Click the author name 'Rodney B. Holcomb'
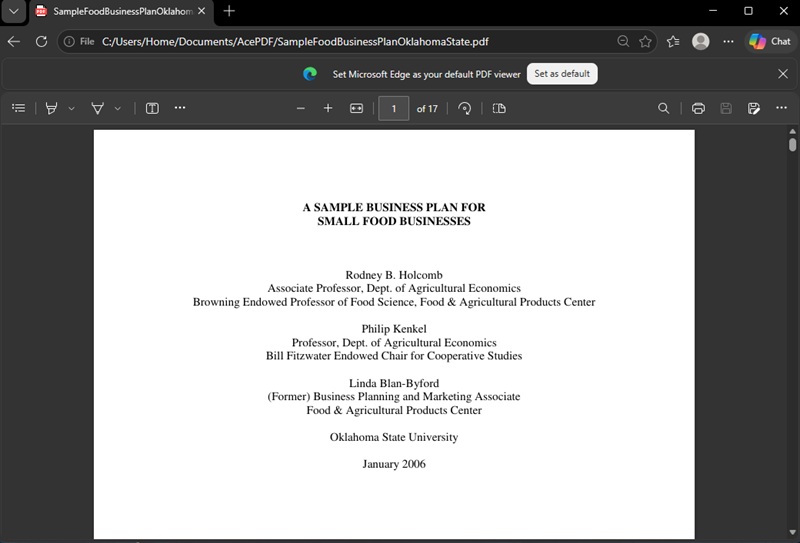Image resolution: width=800 pixels, height=543 pixels. 394,275
